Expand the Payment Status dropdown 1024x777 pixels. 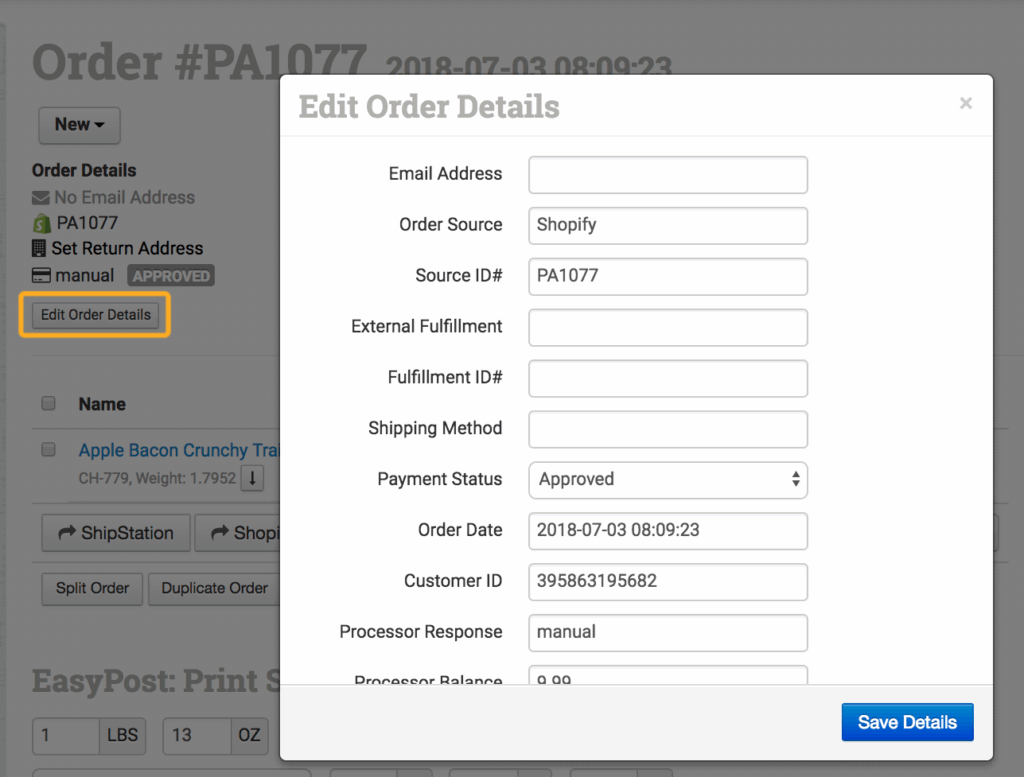pyautogui.click(x=667, y=480)
